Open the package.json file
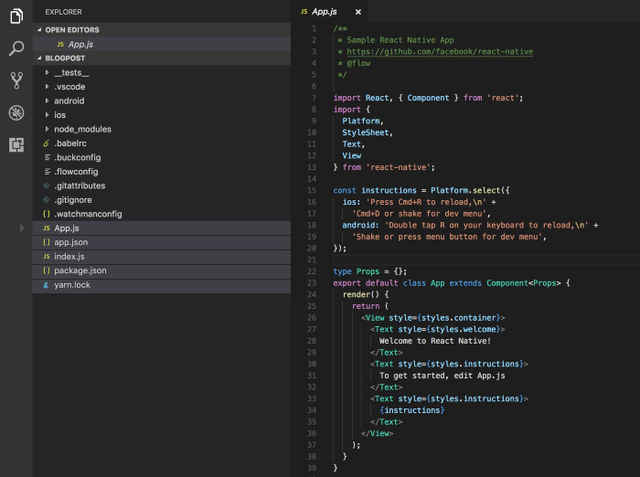The image size is (640, 477). 162,271
